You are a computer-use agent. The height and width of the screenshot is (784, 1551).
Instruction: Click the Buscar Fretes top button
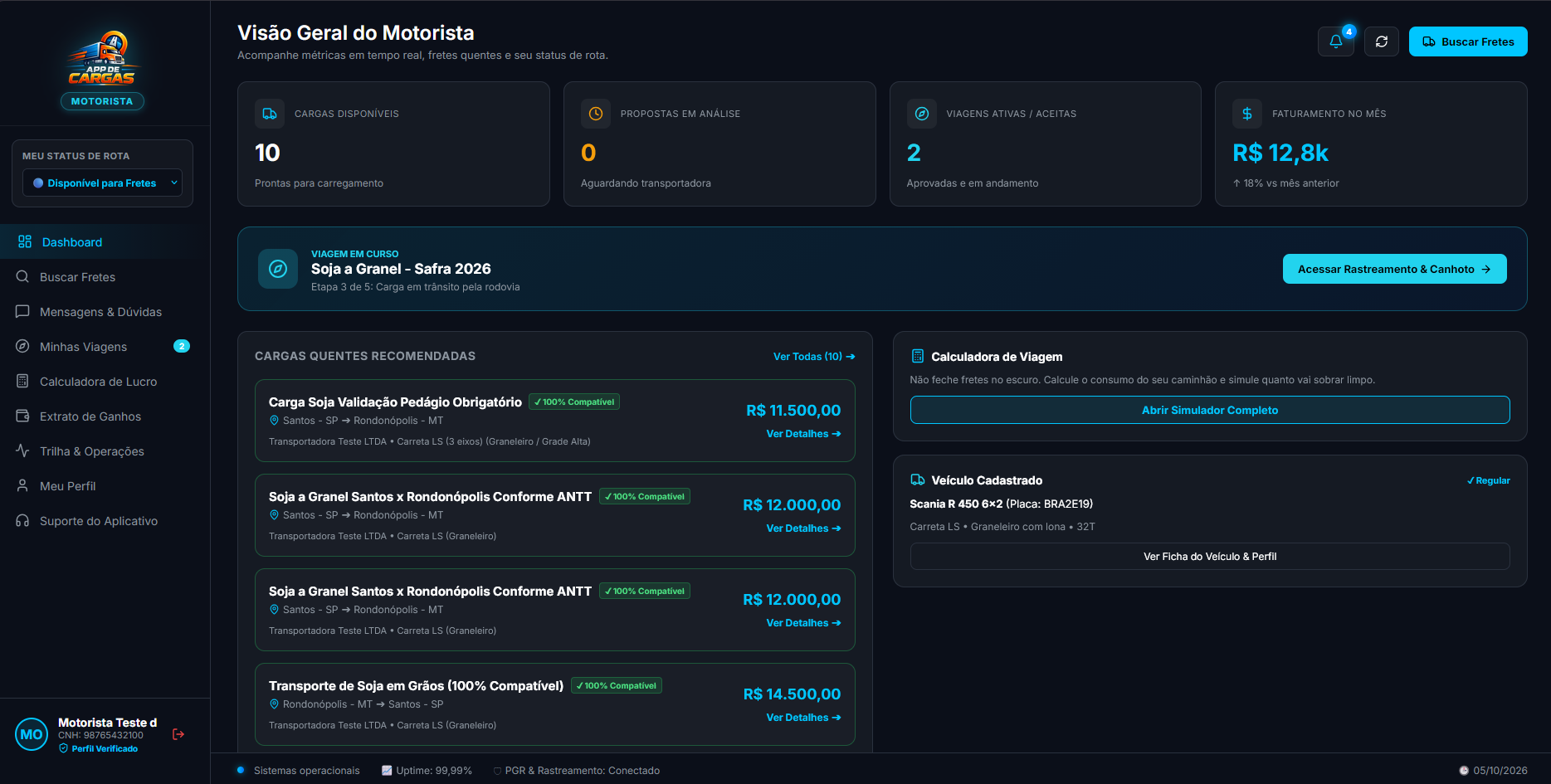pos(1468,41)
